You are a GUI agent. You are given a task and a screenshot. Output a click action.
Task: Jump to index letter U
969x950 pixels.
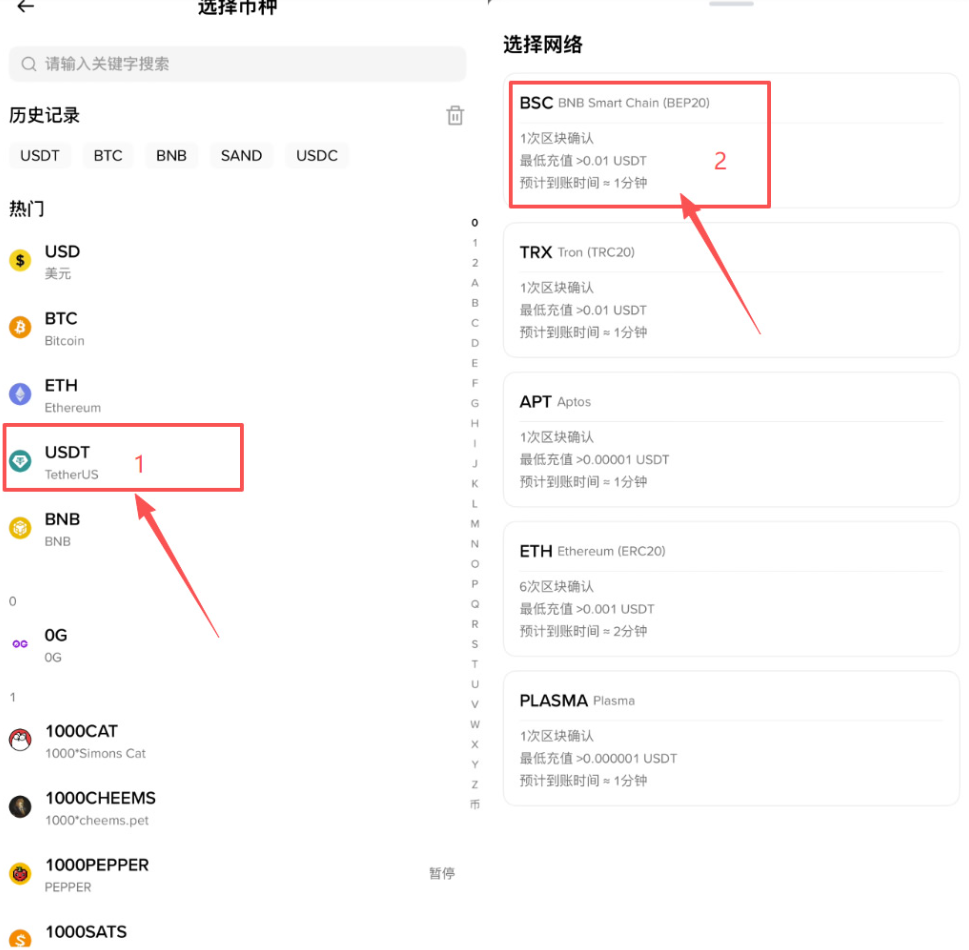(x=475, y=684)
